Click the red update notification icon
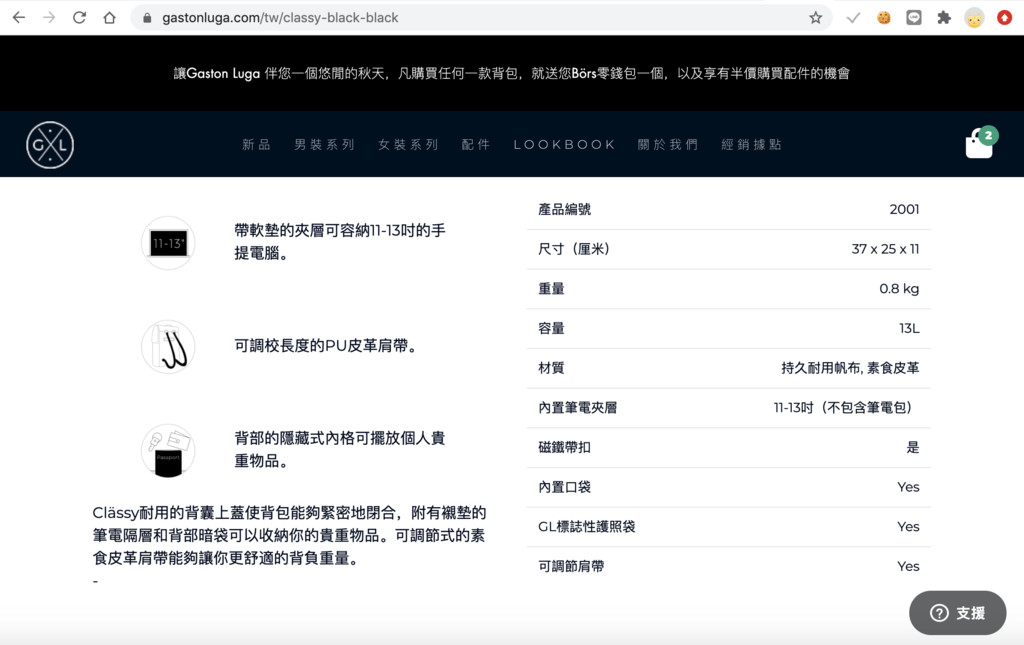 pos(1004,18)
